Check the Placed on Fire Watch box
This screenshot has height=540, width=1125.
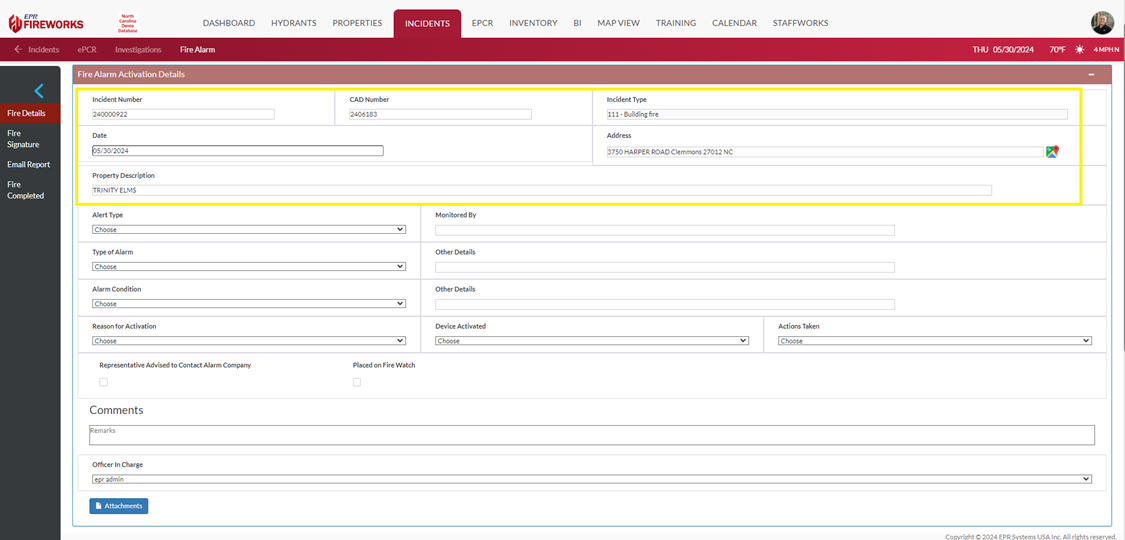tap(357, 382)
